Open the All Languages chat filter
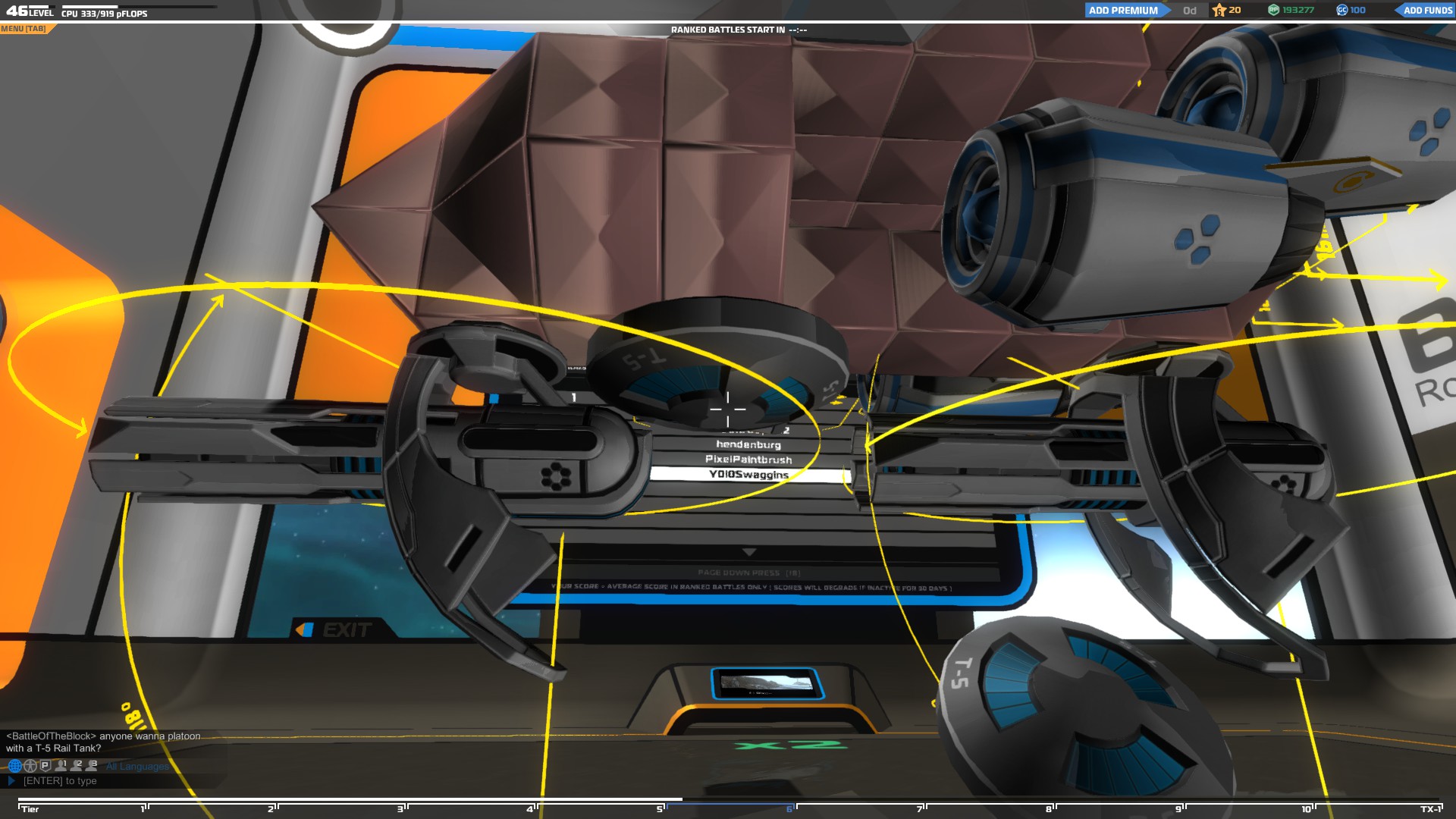Screen dimensions: 1456x819 (x=137, y=767)
